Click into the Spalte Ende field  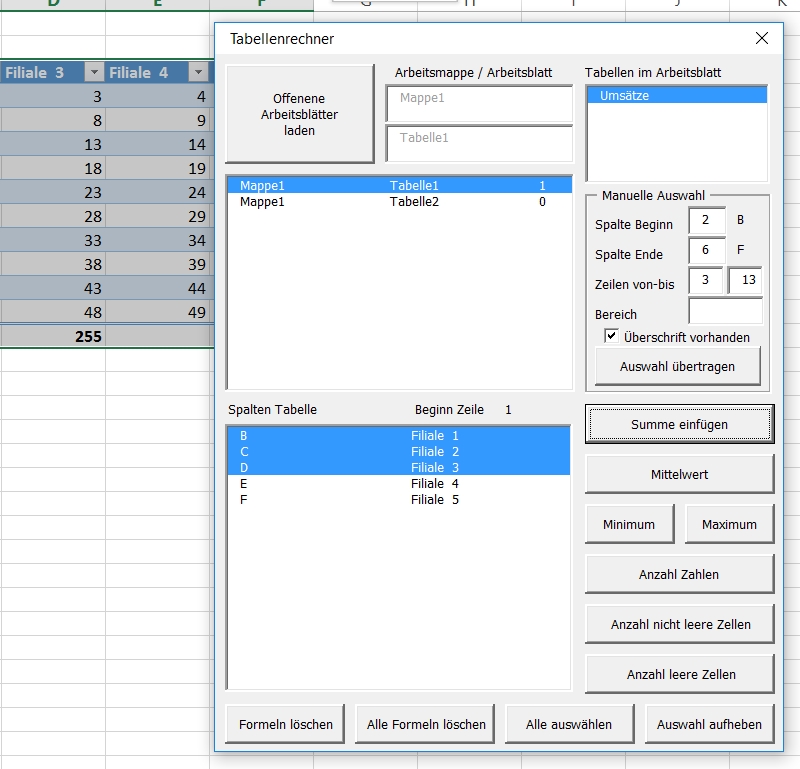click(x=706, y=251)
